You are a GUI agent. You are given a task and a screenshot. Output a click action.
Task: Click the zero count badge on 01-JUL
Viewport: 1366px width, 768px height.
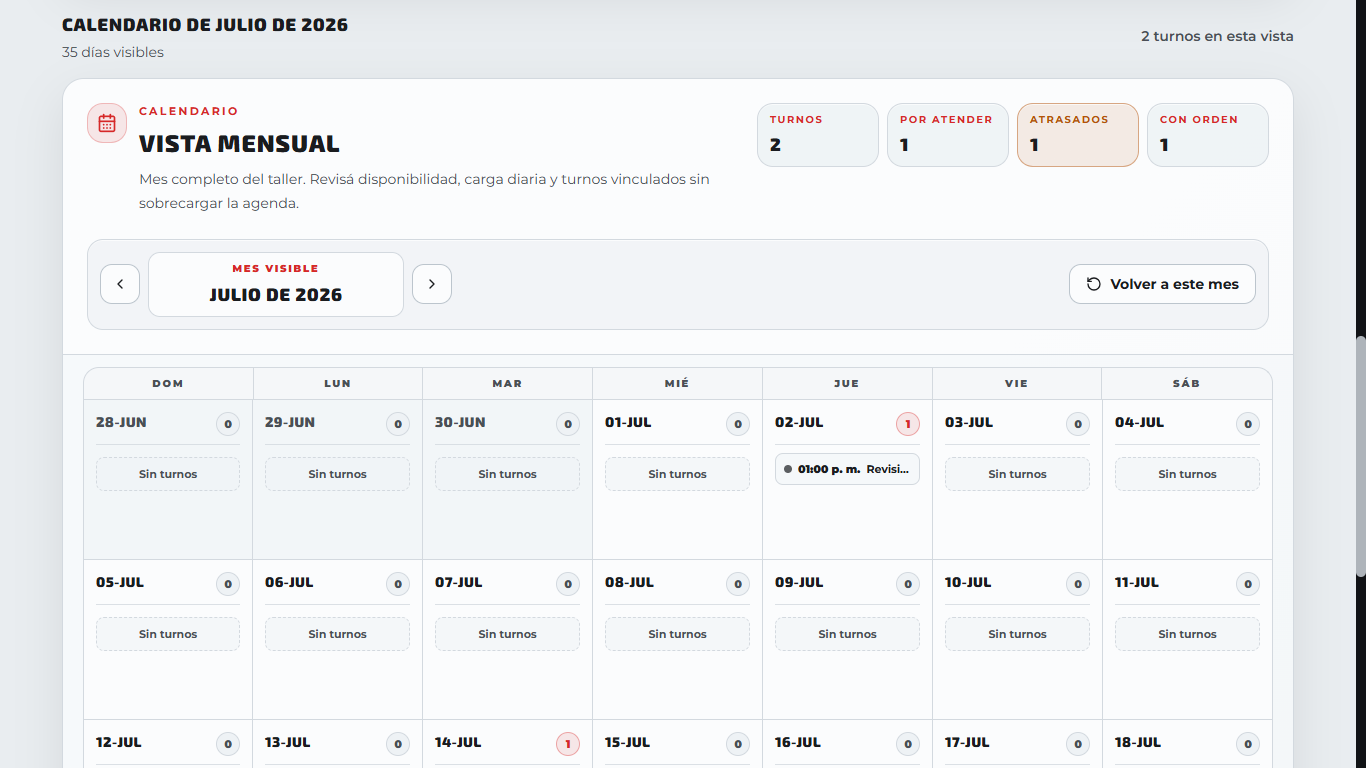point(737,424)
